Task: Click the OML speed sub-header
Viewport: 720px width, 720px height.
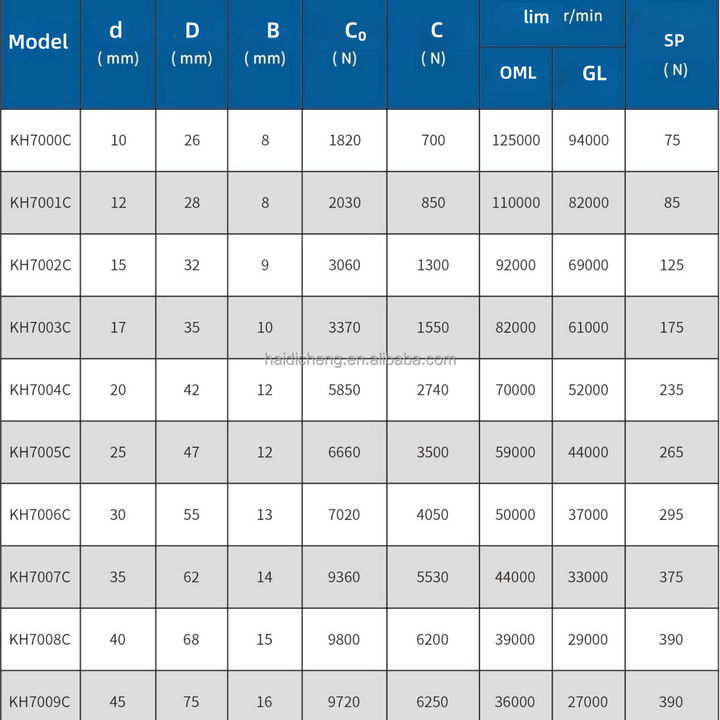Action: click(x=517, y=73)
